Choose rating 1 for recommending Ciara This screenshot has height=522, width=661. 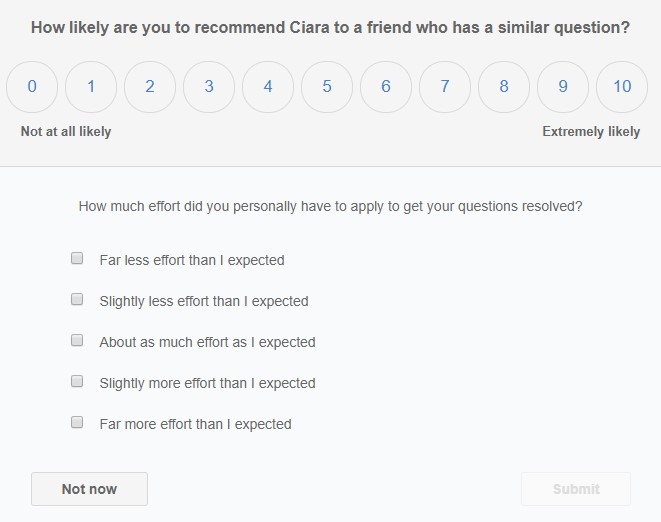pyautogui.click(x=91, y=87)
